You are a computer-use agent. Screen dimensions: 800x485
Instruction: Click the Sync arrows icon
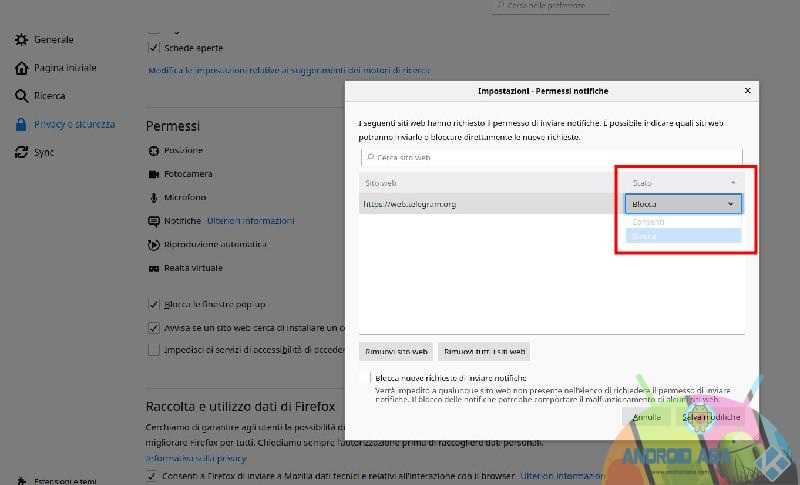pos(21,153)
